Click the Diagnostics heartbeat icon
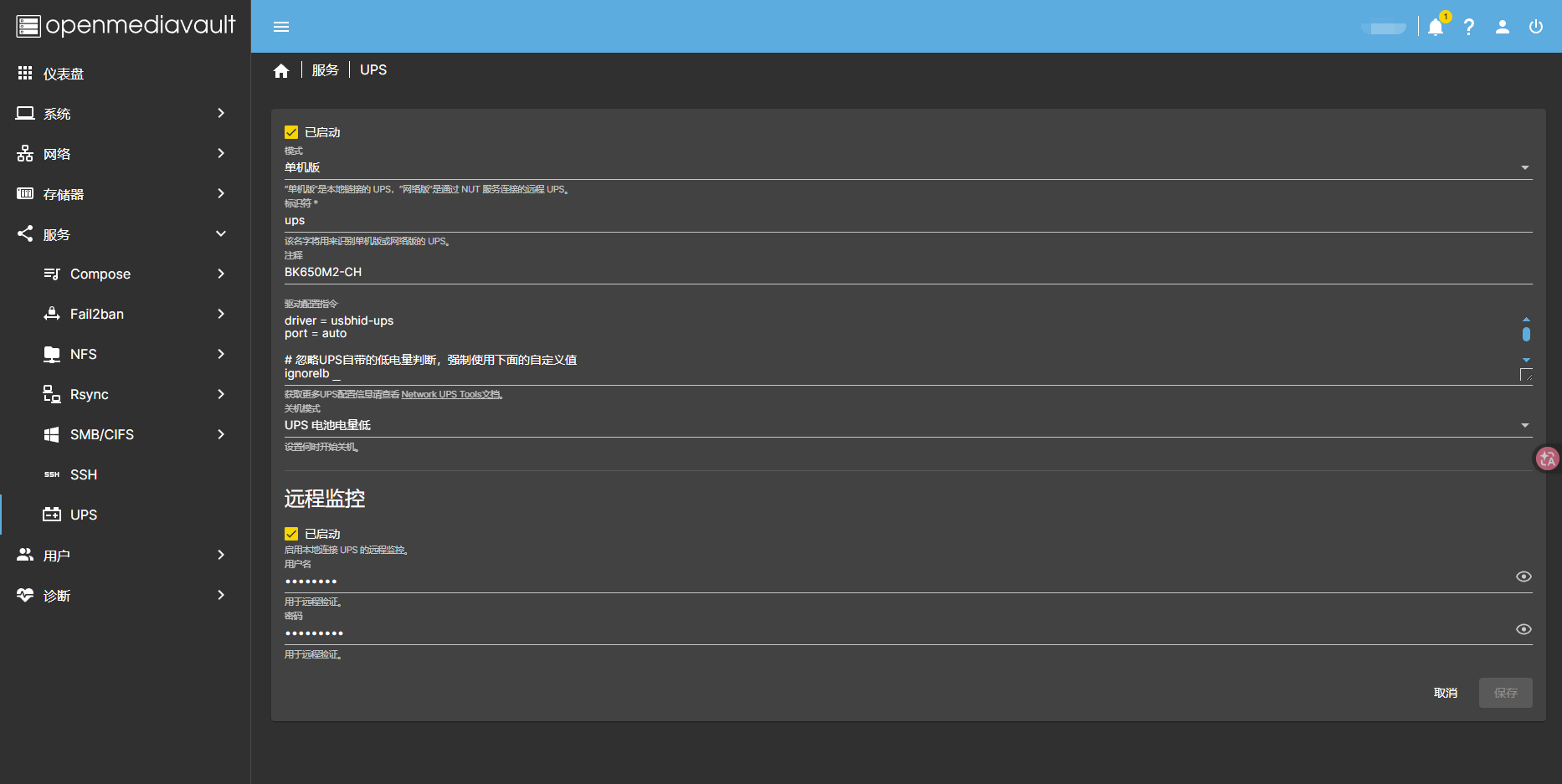This screenshot has height=784, width=1562. pyautogui.click(x=25, y=595)
